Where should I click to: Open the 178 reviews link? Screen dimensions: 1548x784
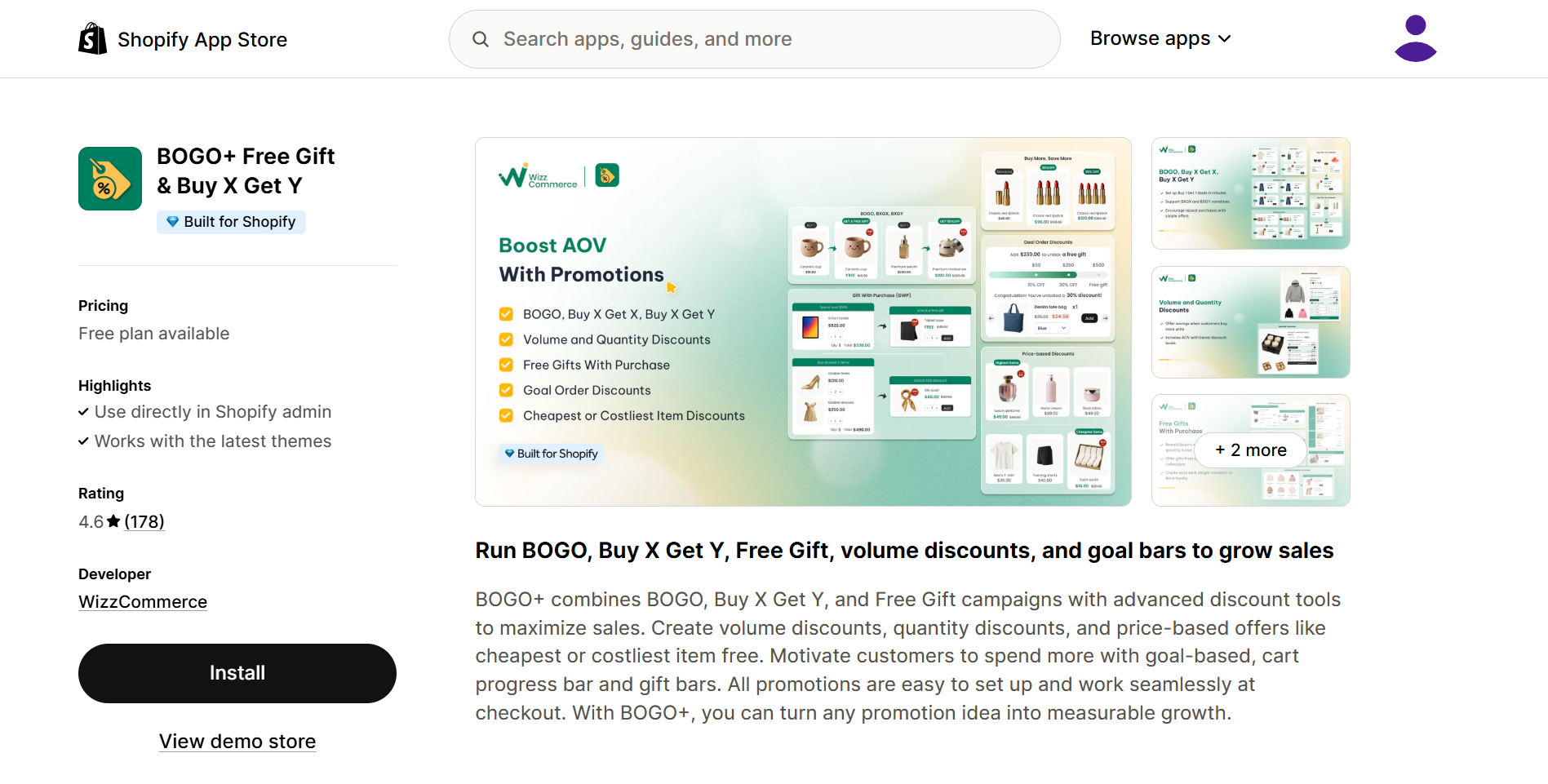[144, 520]
